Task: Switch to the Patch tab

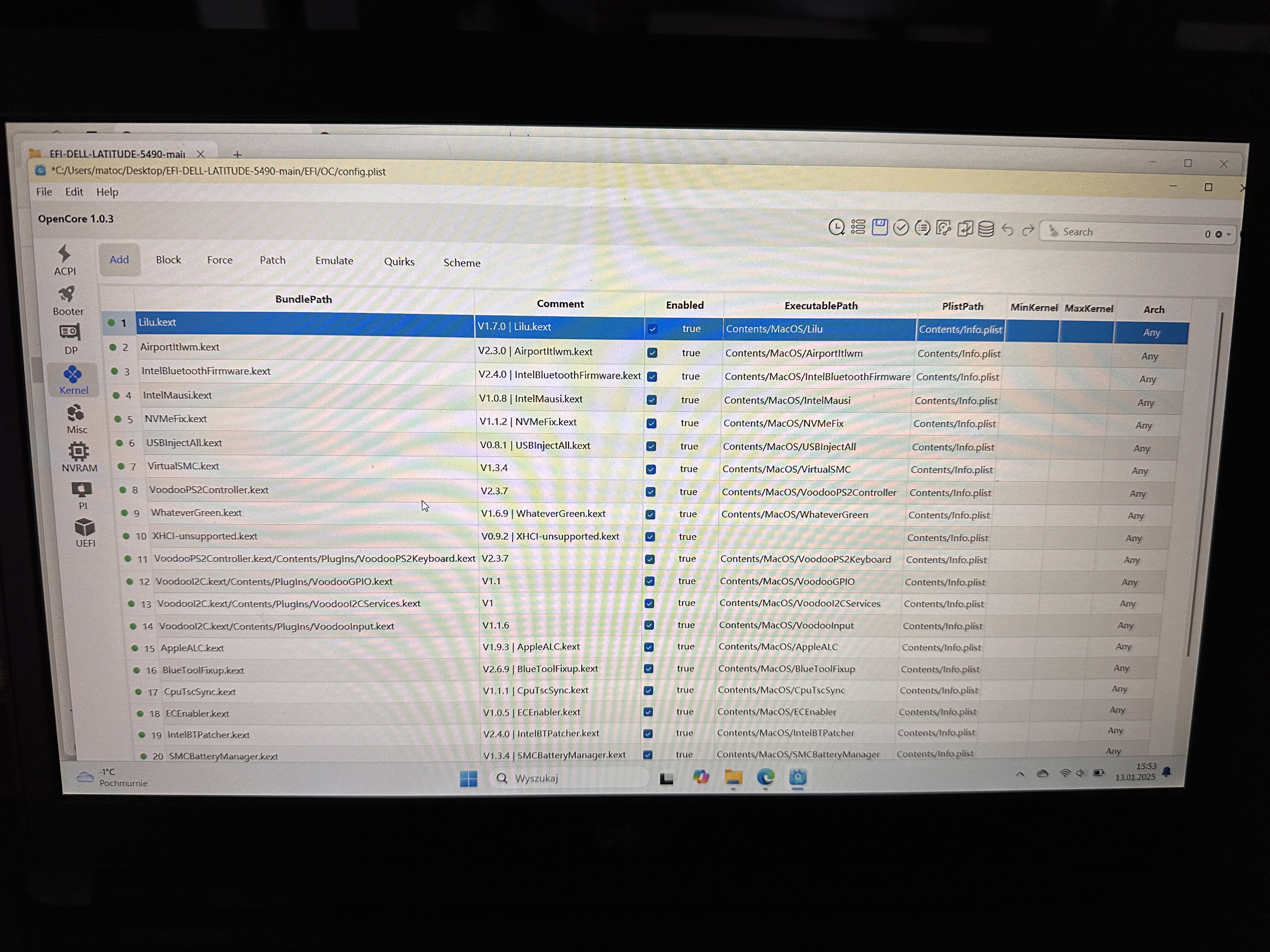Action: click(273, 260)
